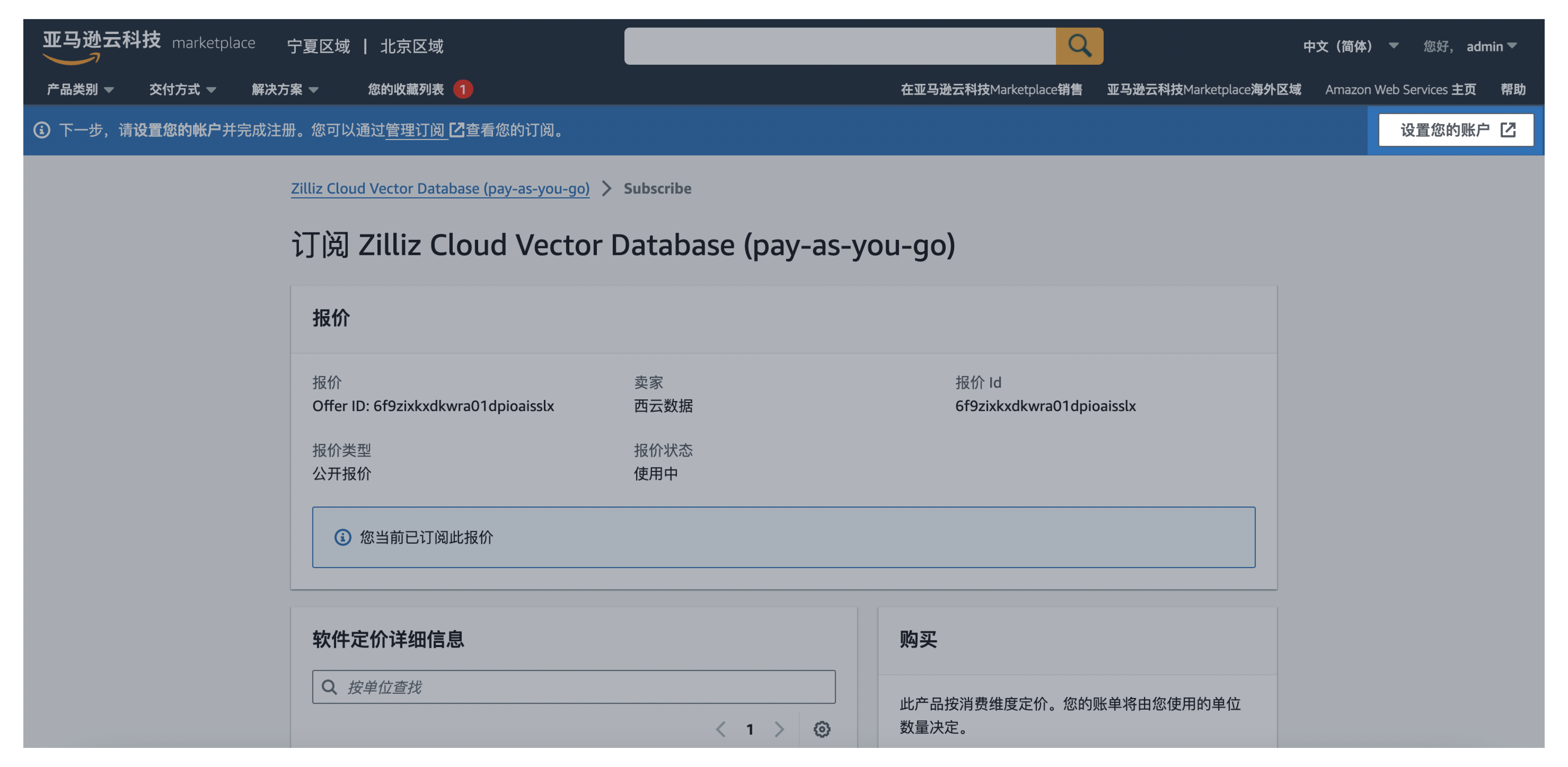Viewport: 1568px width, 767px height.
Task: Go to previous page of pricing table
Action: (x=721, y=728)
